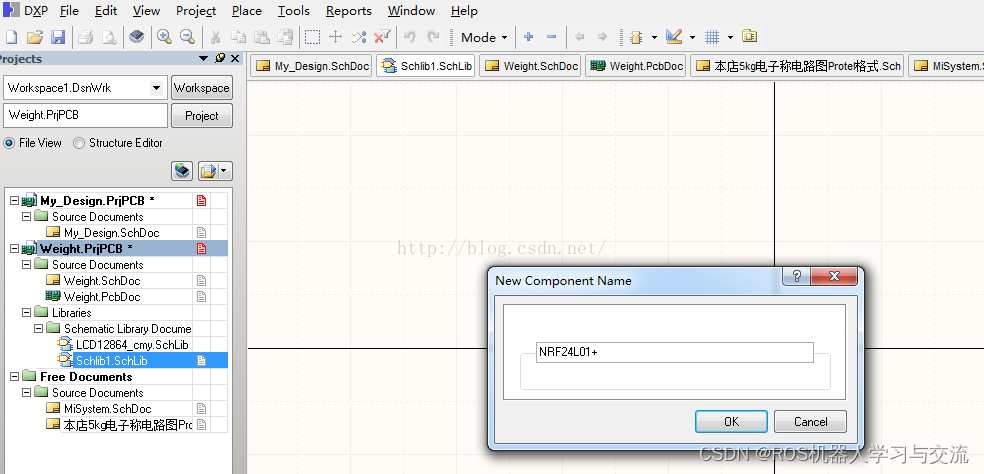Click the IEEE symbols component icon
This screenshot has width=984, height=474.
[x=636, y=37]
